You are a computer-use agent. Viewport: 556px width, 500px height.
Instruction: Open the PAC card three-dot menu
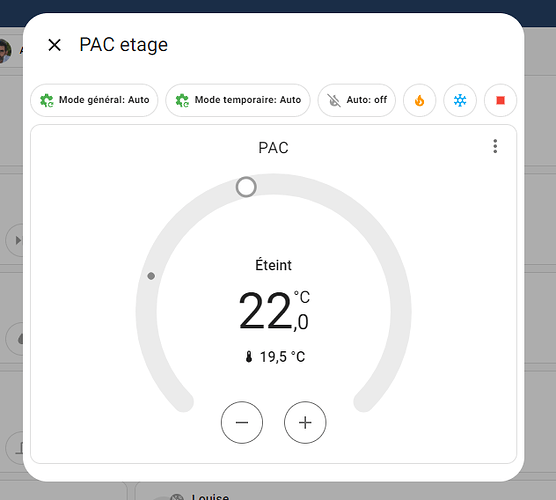point(495,146)
